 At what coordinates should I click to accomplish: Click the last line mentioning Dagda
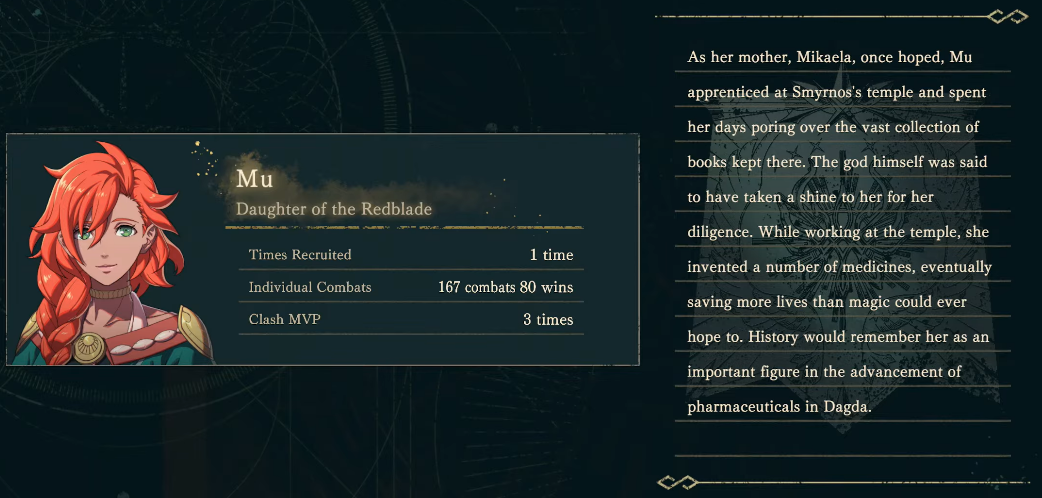[x=779, y=407]
